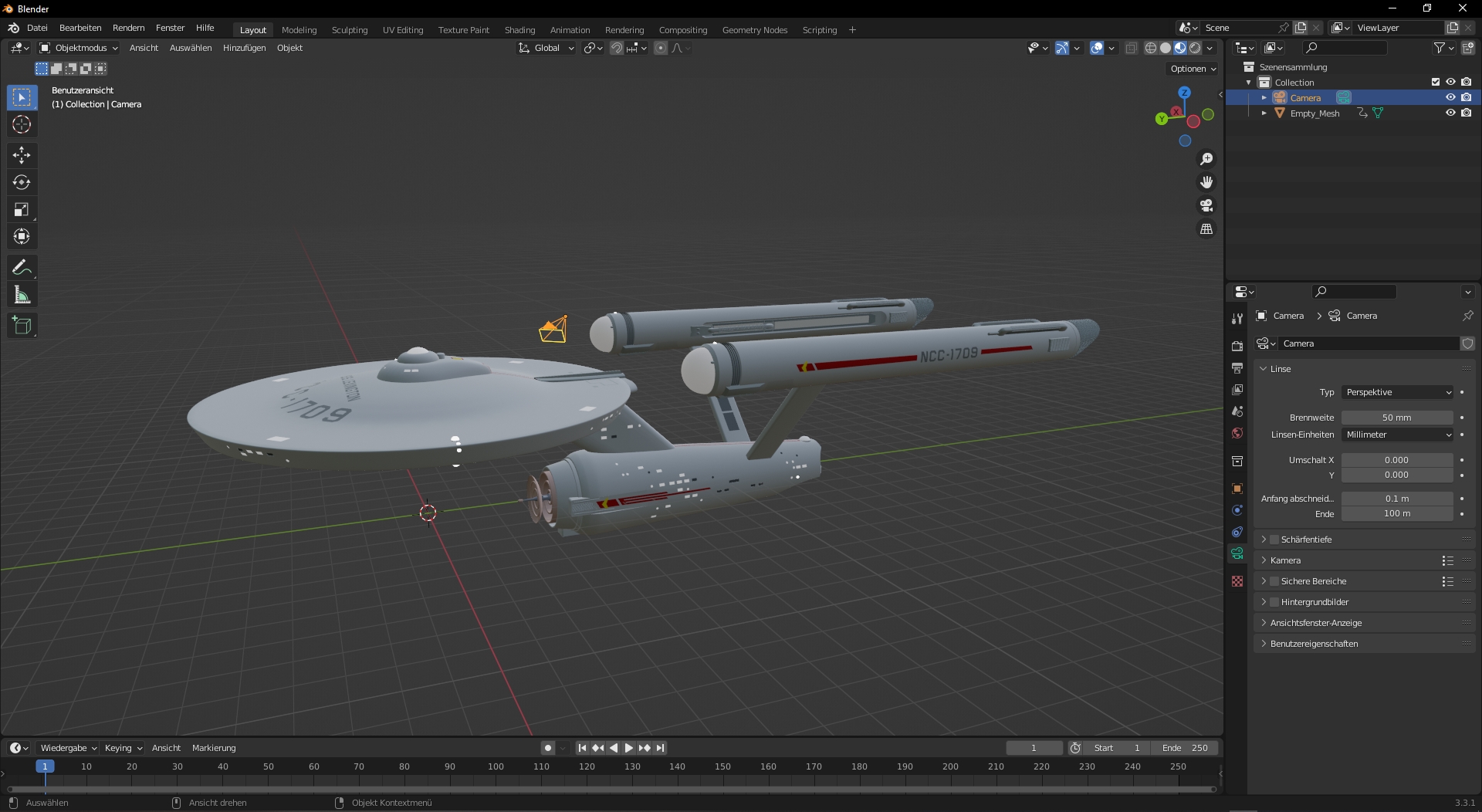Hide the Camera object via eye icon

pyautogui.click(x=1450, y=97)
